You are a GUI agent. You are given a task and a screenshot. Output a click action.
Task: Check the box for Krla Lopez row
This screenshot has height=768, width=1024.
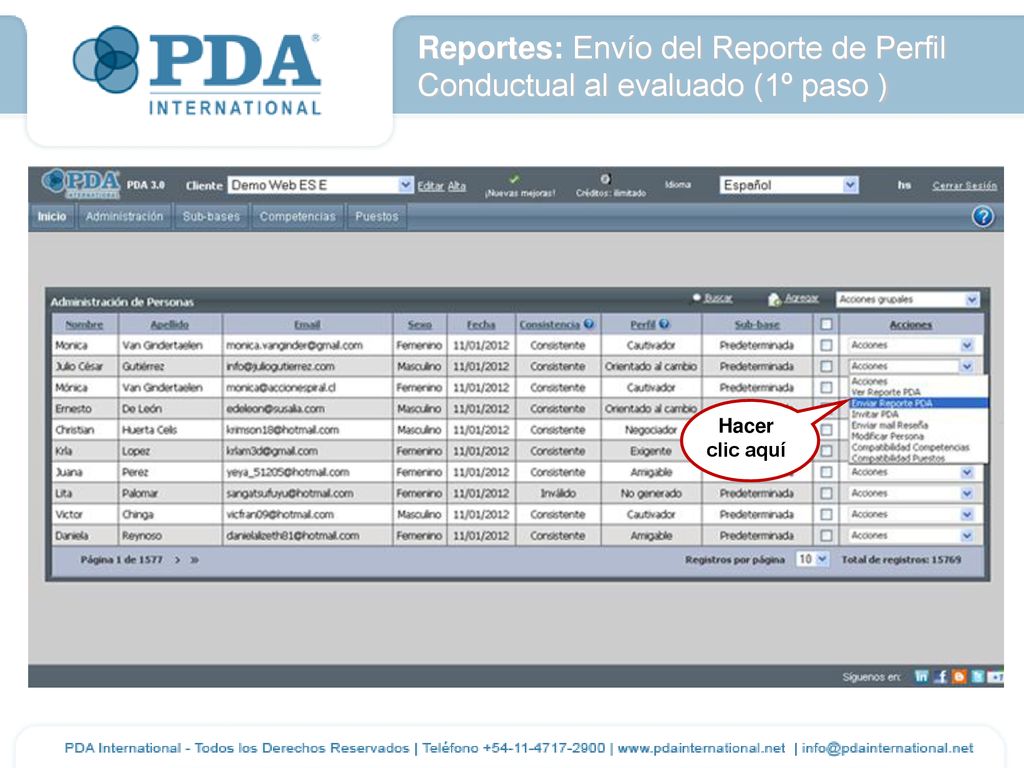826,451
